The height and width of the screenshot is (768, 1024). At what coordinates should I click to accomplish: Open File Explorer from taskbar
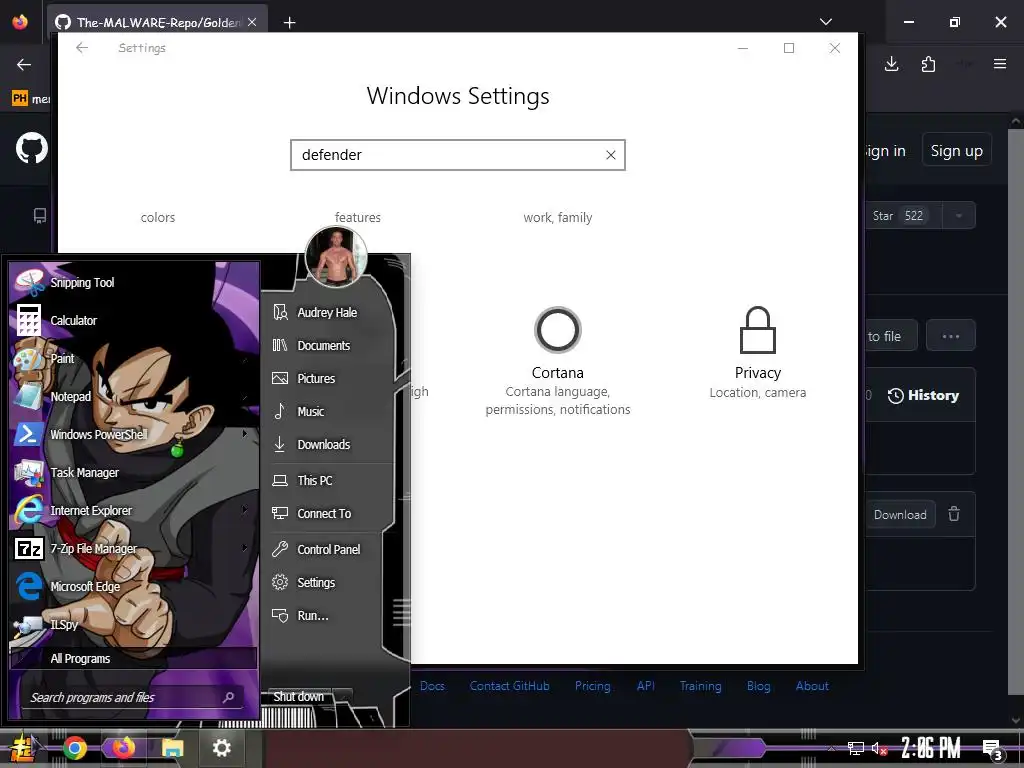coord(172,748)
